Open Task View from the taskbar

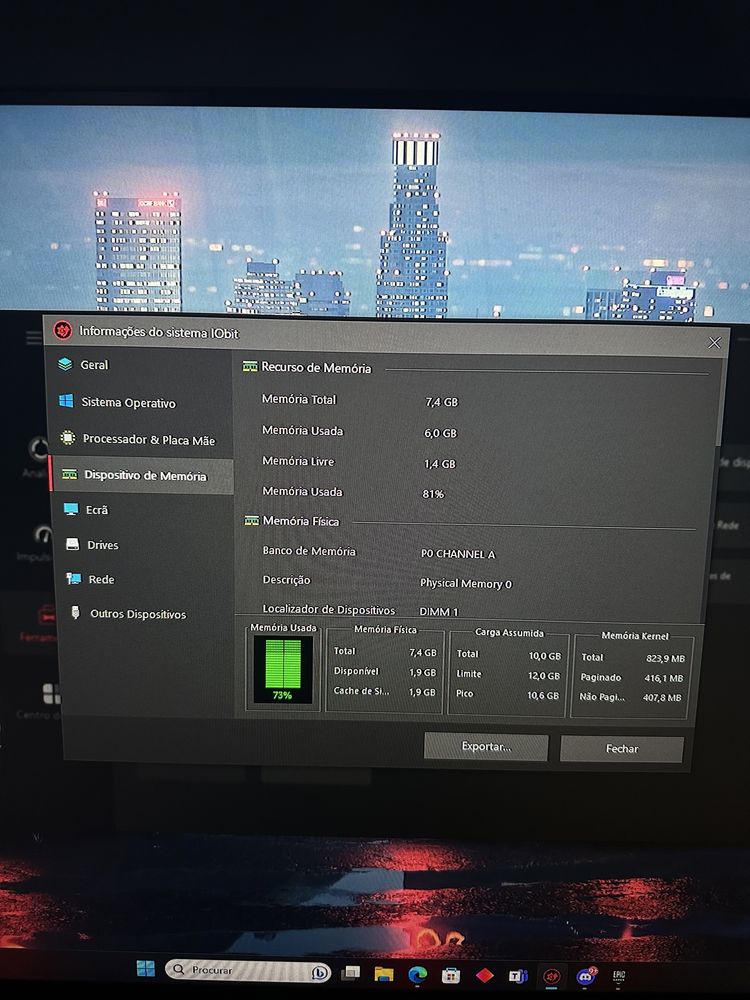351,973
